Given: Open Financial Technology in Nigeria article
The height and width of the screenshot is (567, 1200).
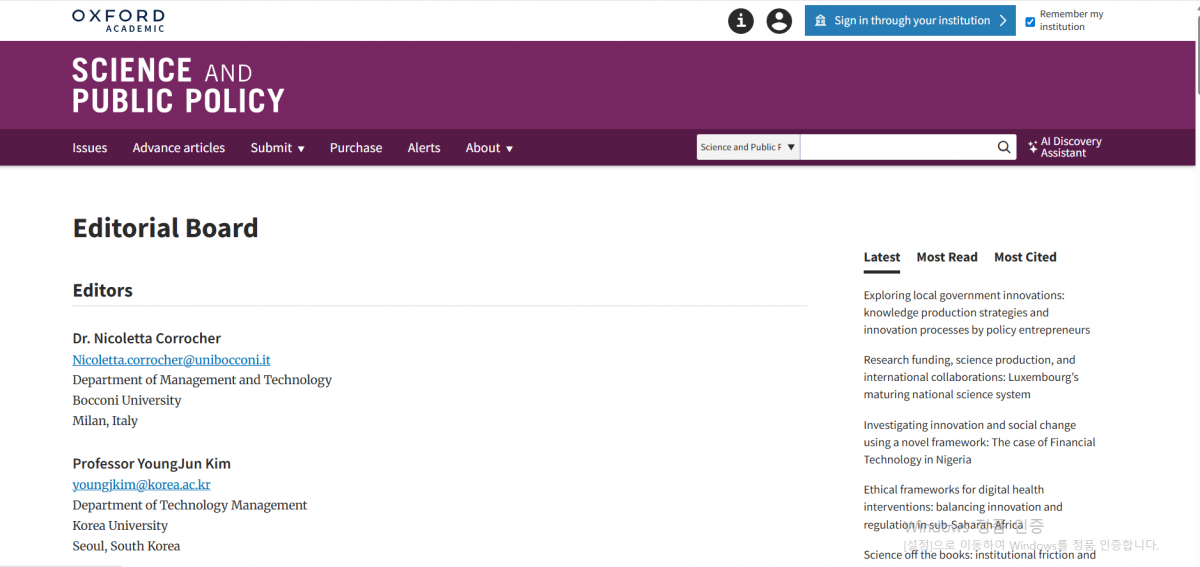Looking at the screenshot, I should (979, 442).
